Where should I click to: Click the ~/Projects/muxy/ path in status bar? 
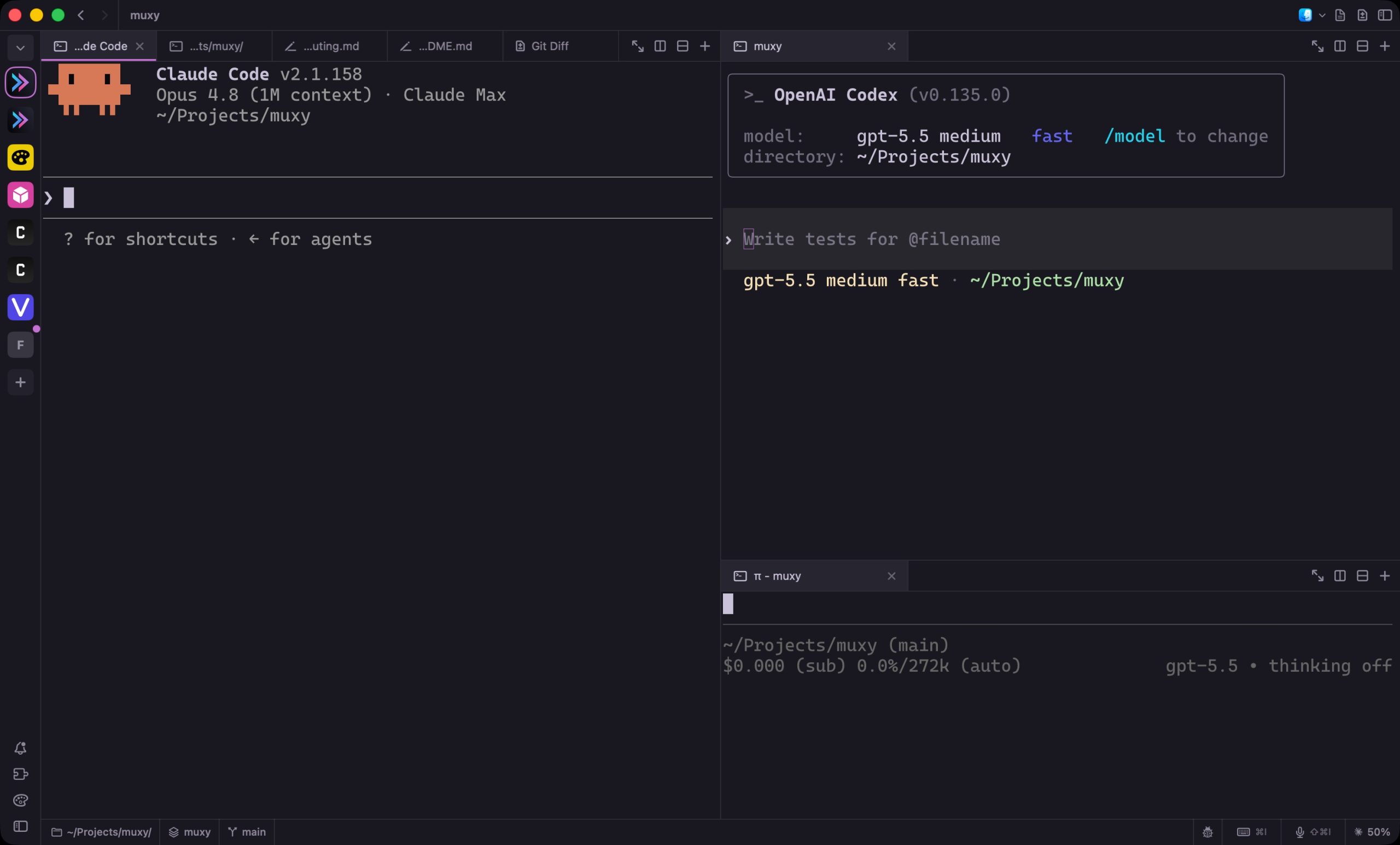[x=101, y=832]
